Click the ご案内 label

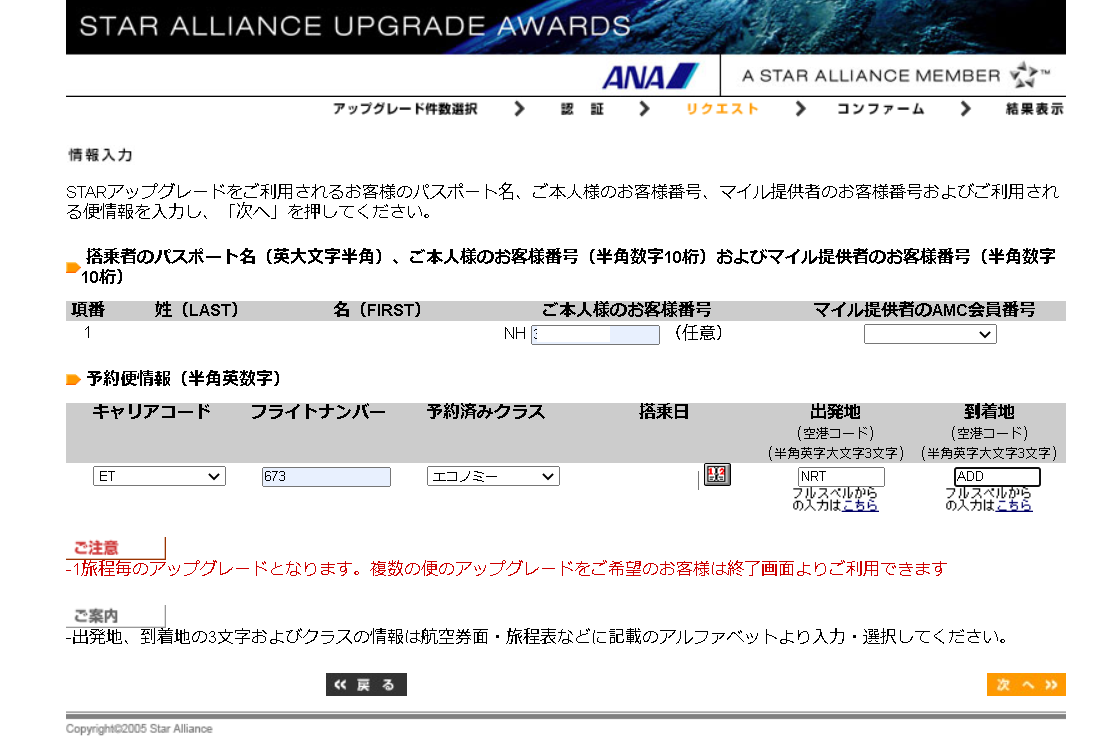click(96, 615)
